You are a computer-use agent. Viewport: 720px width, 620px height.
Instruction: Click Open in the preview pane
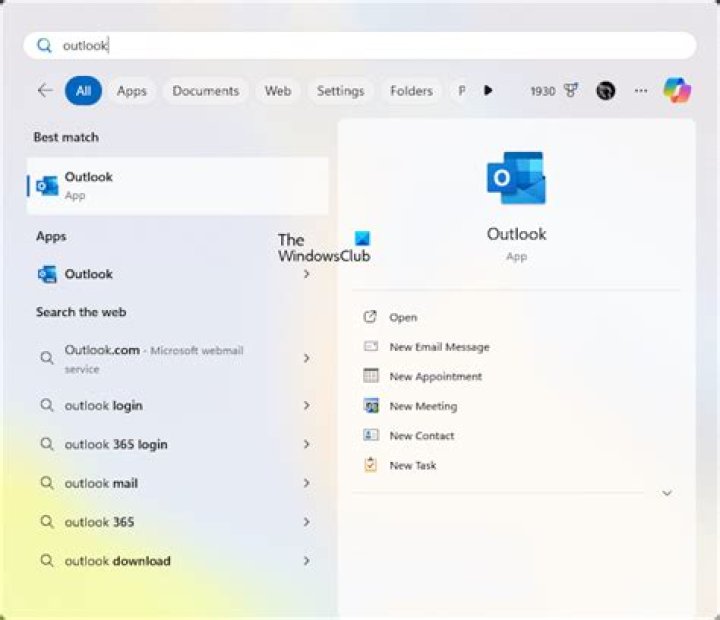coord(403,317)
